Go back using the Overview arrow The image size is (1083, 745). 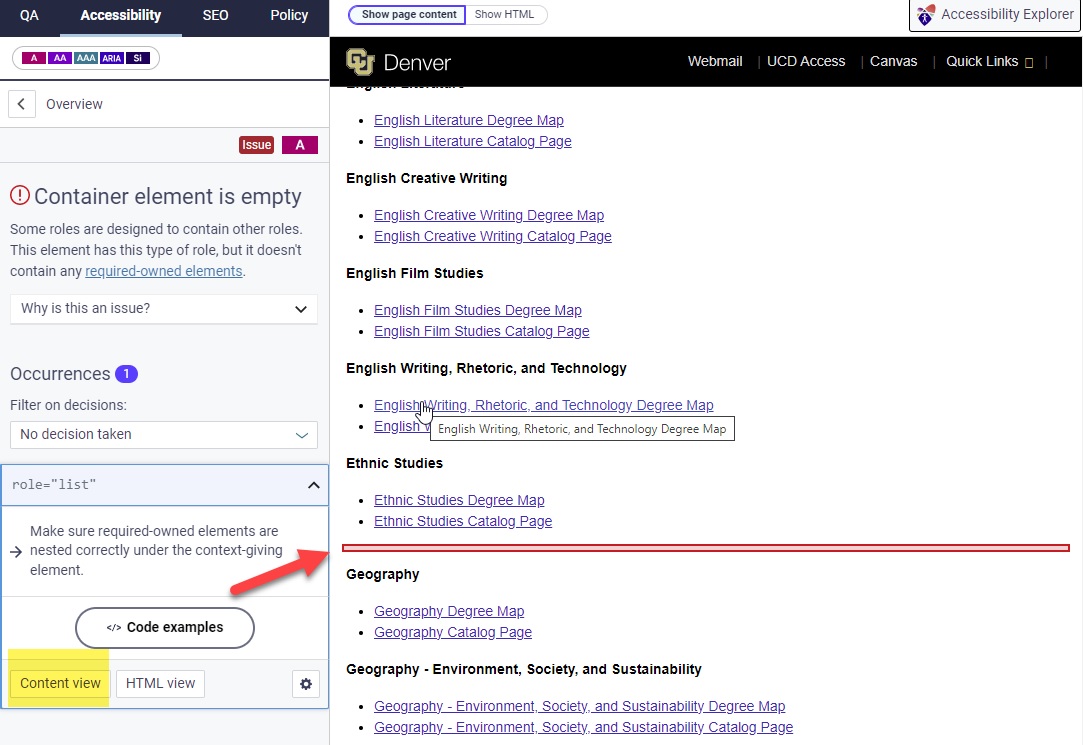tap(21, 103)
